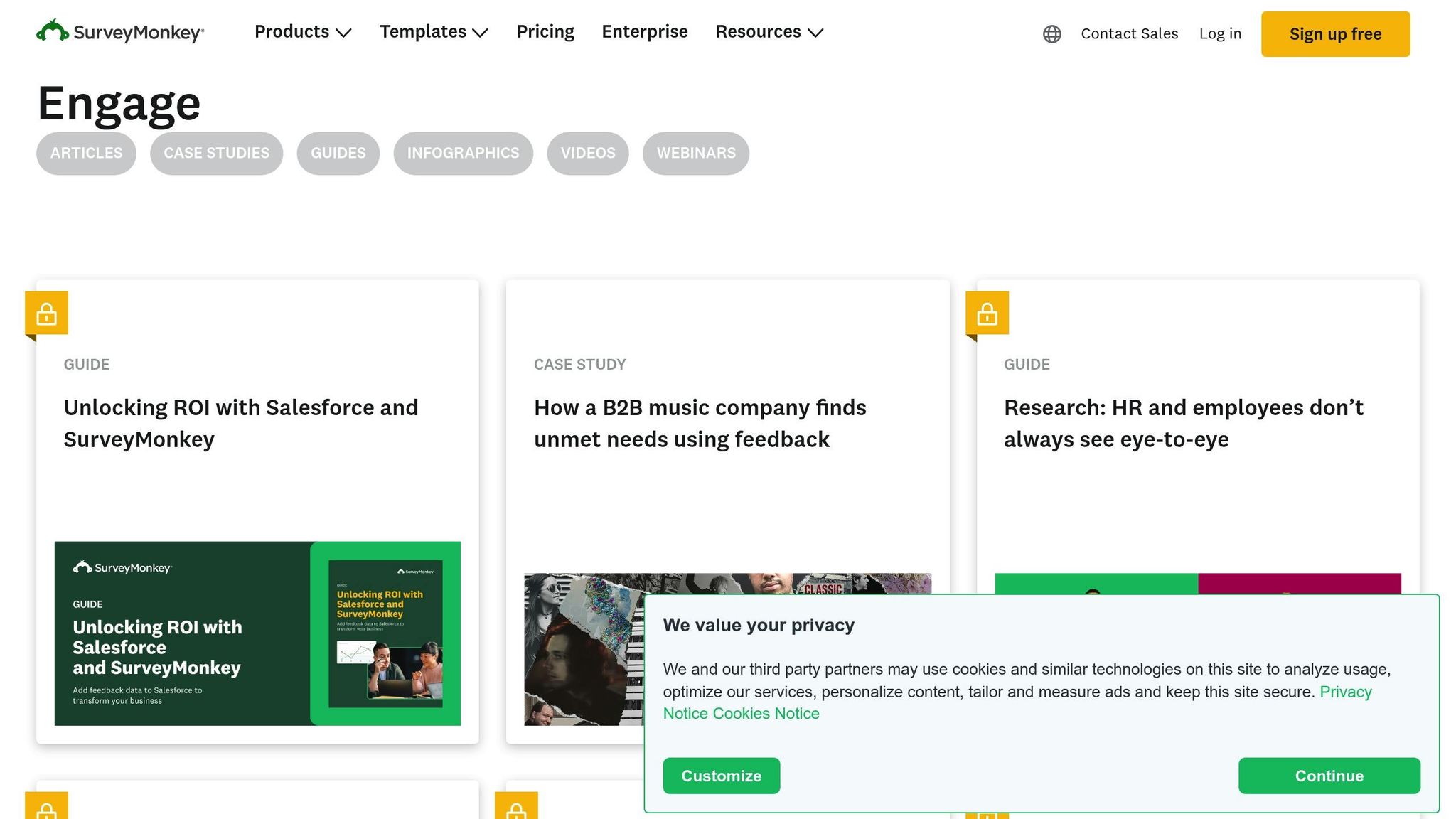Open the language globe icon
This screenshot has width=1456, height=819.
click(1051, 33)
